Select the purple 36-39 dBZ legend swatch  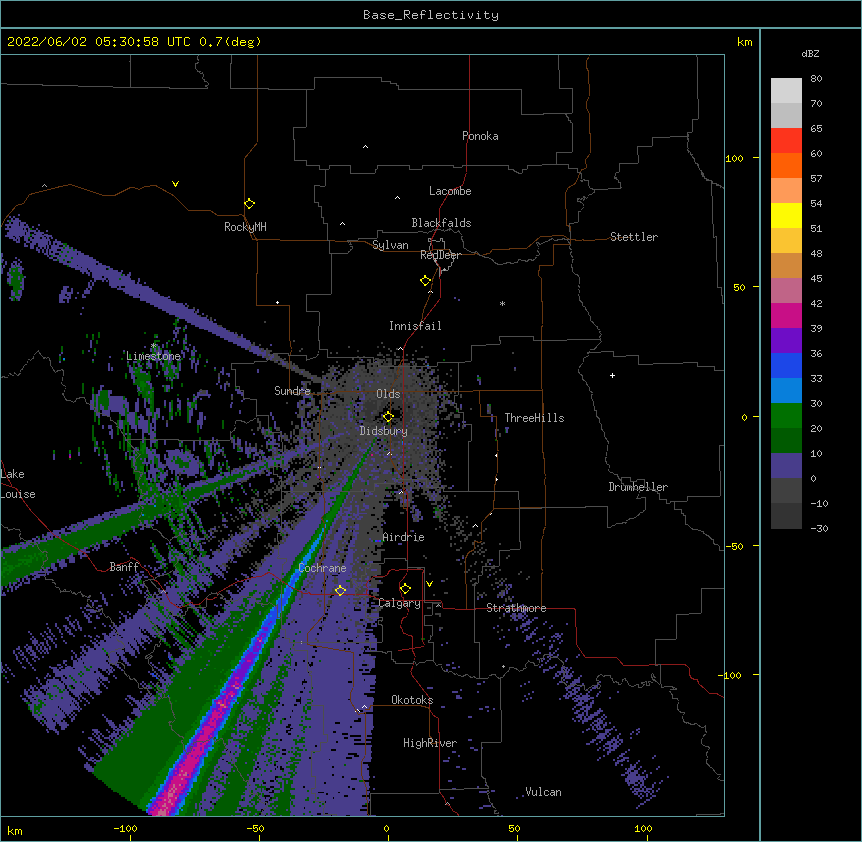click(x=786, y=341)
